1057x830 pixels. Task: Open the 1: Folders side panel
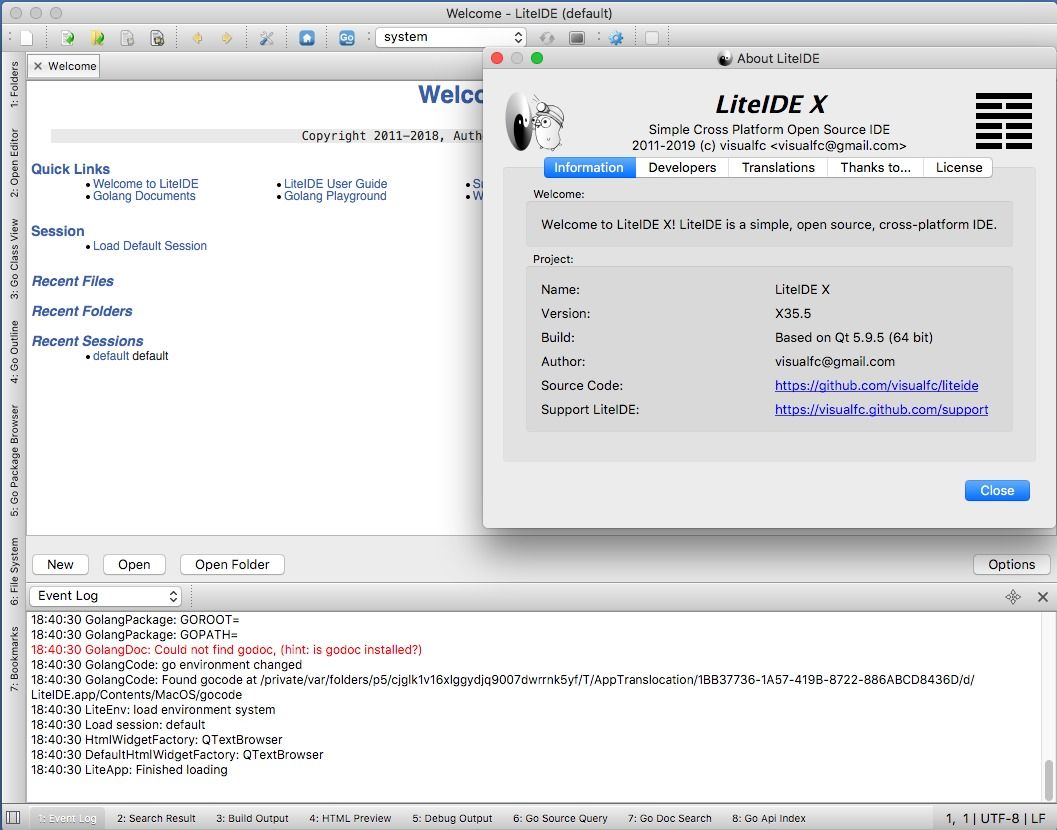[14, 84]
